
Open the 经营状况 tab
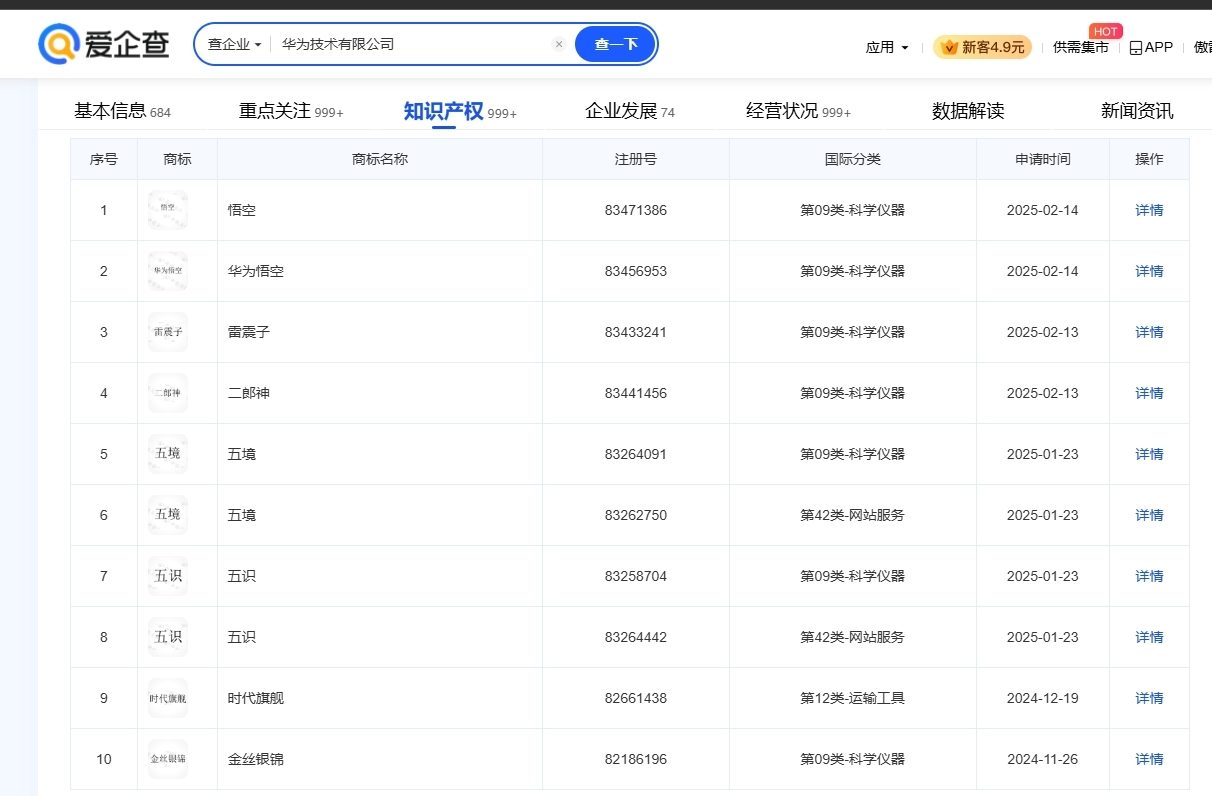[x=782, y=111]
